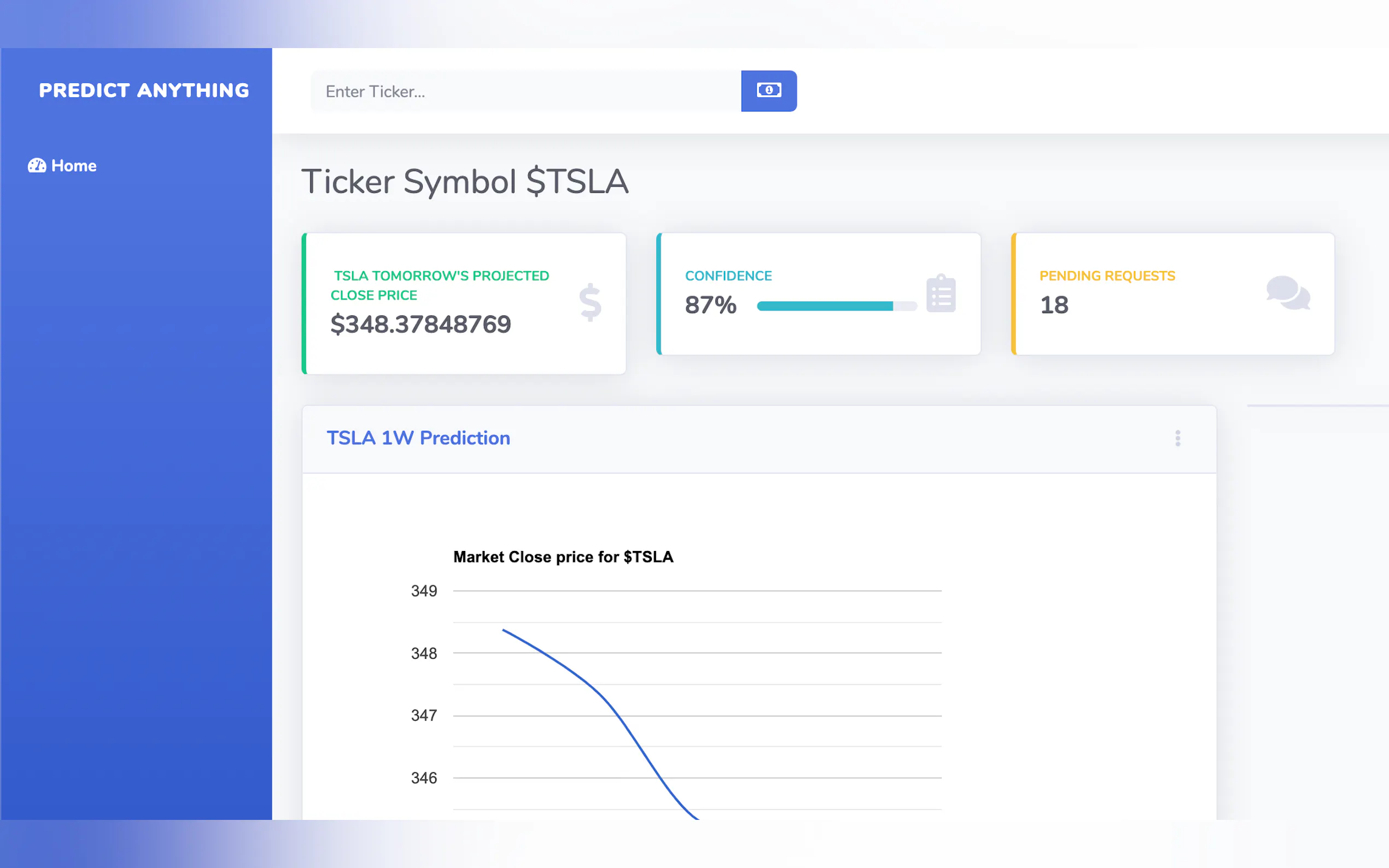Viewport: 1389px width, 868px height.
Task: Click the Home dashboard gauge icon
Action: [x=37, y=166]
